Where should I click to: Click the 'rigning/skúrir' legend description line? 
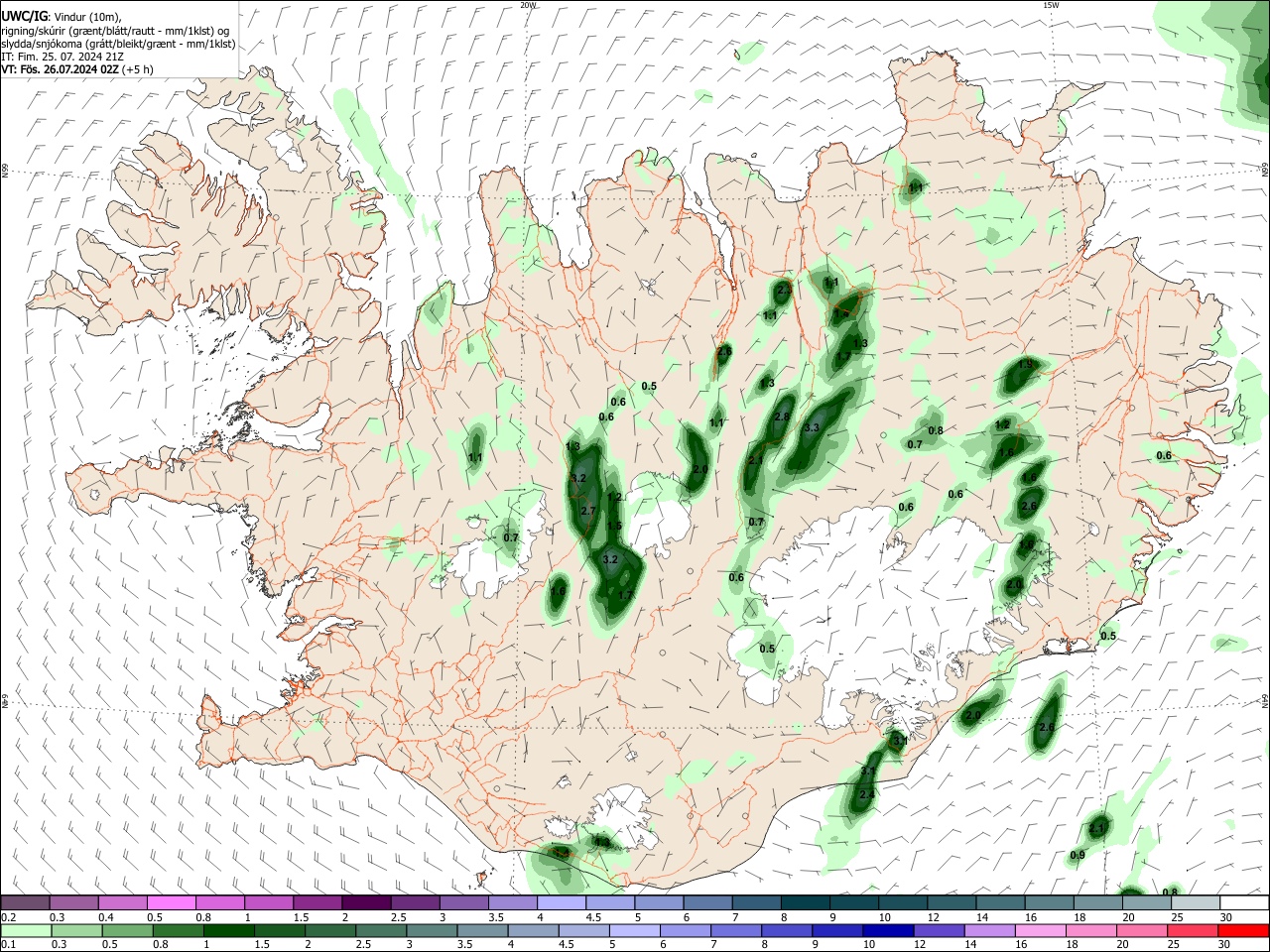point(115,31)
